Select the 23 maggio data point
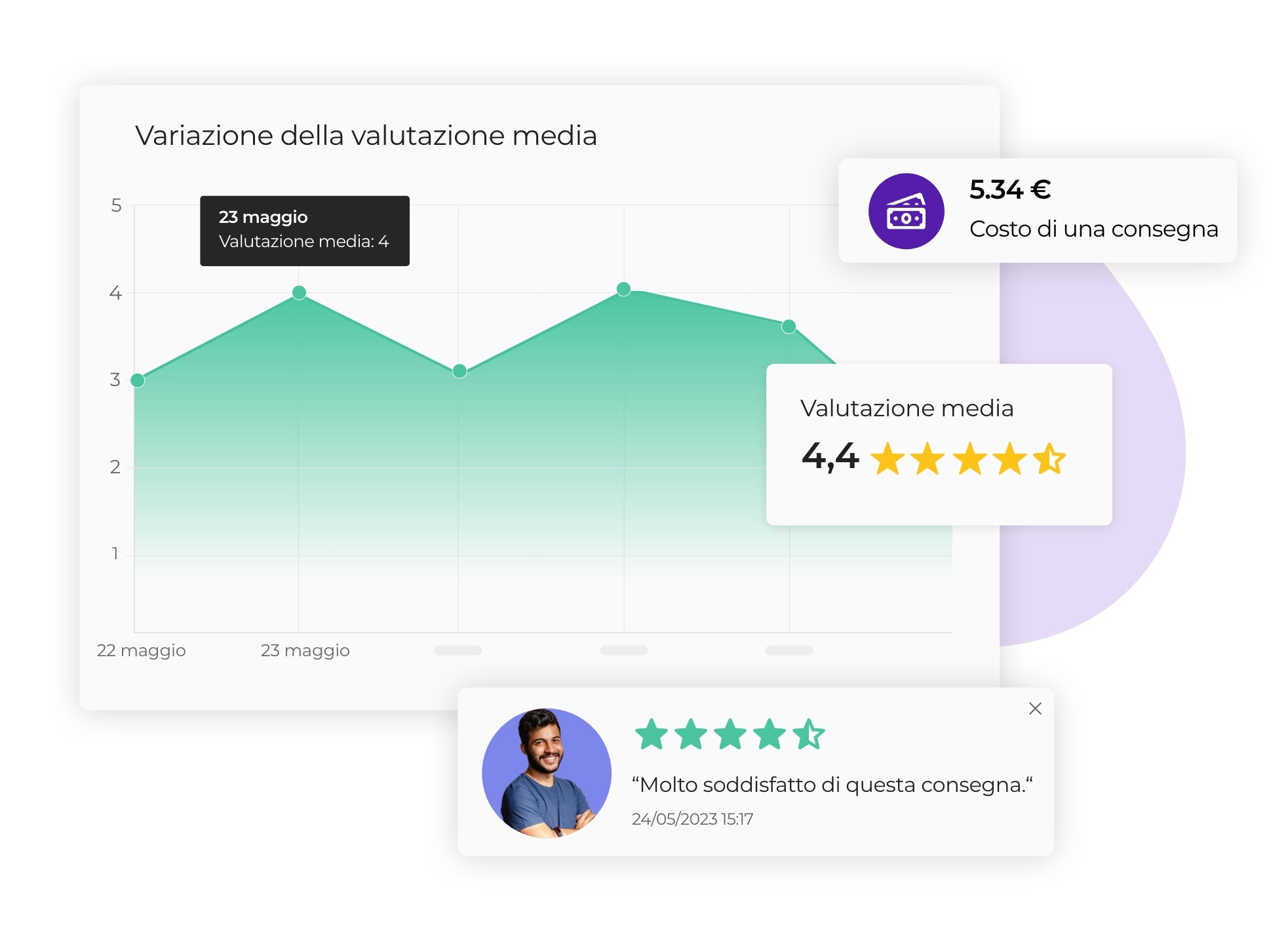The height and width of the screenshot is (925, 1288). point(299,292)
